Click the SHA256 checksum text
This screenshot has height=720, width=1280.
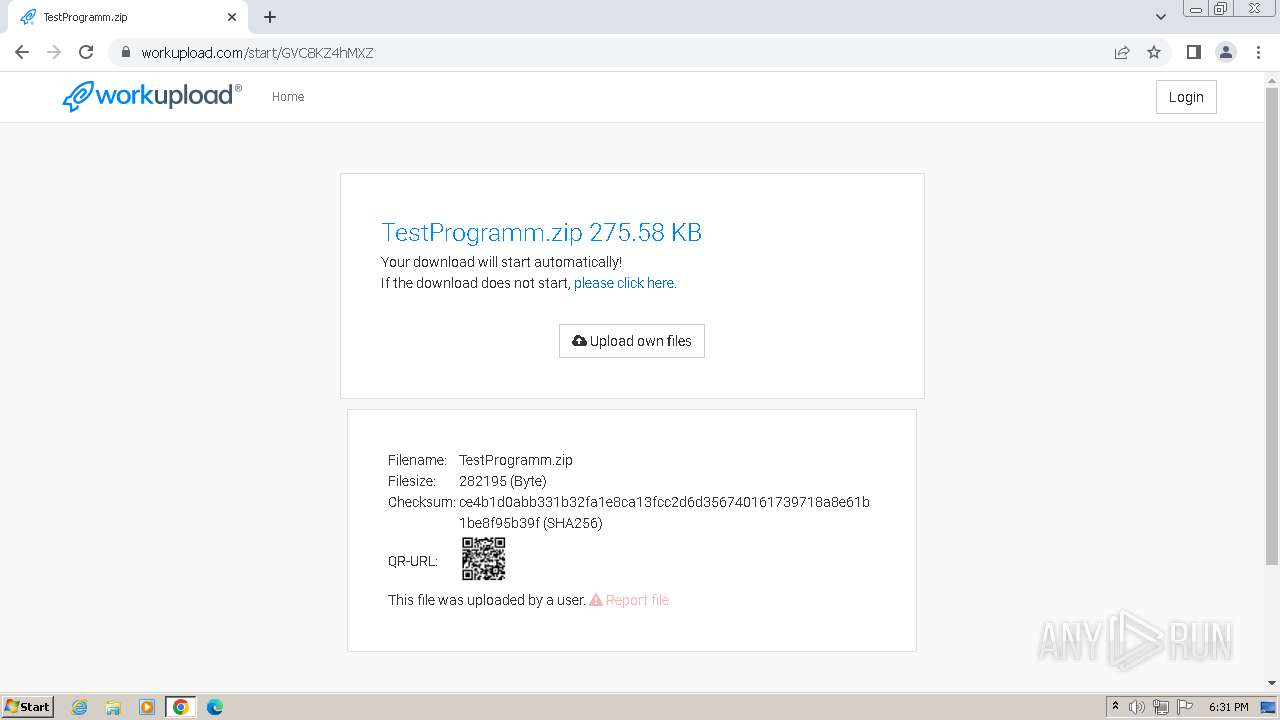pyautogui.click(x=664, y=512)
